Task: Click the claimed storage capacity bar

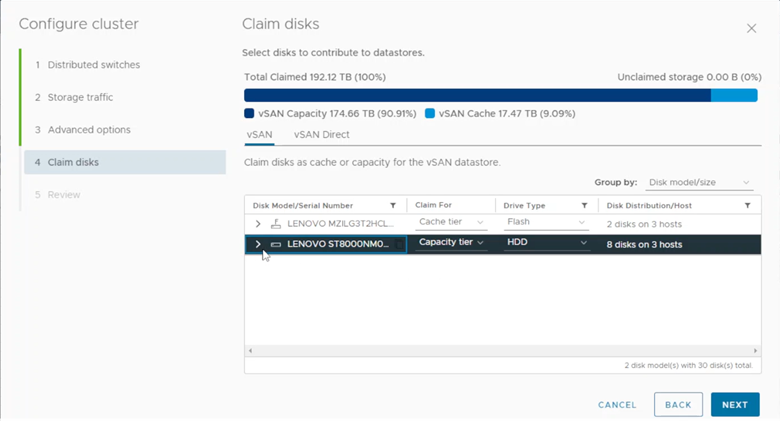Action: click(x=477, y=95)
